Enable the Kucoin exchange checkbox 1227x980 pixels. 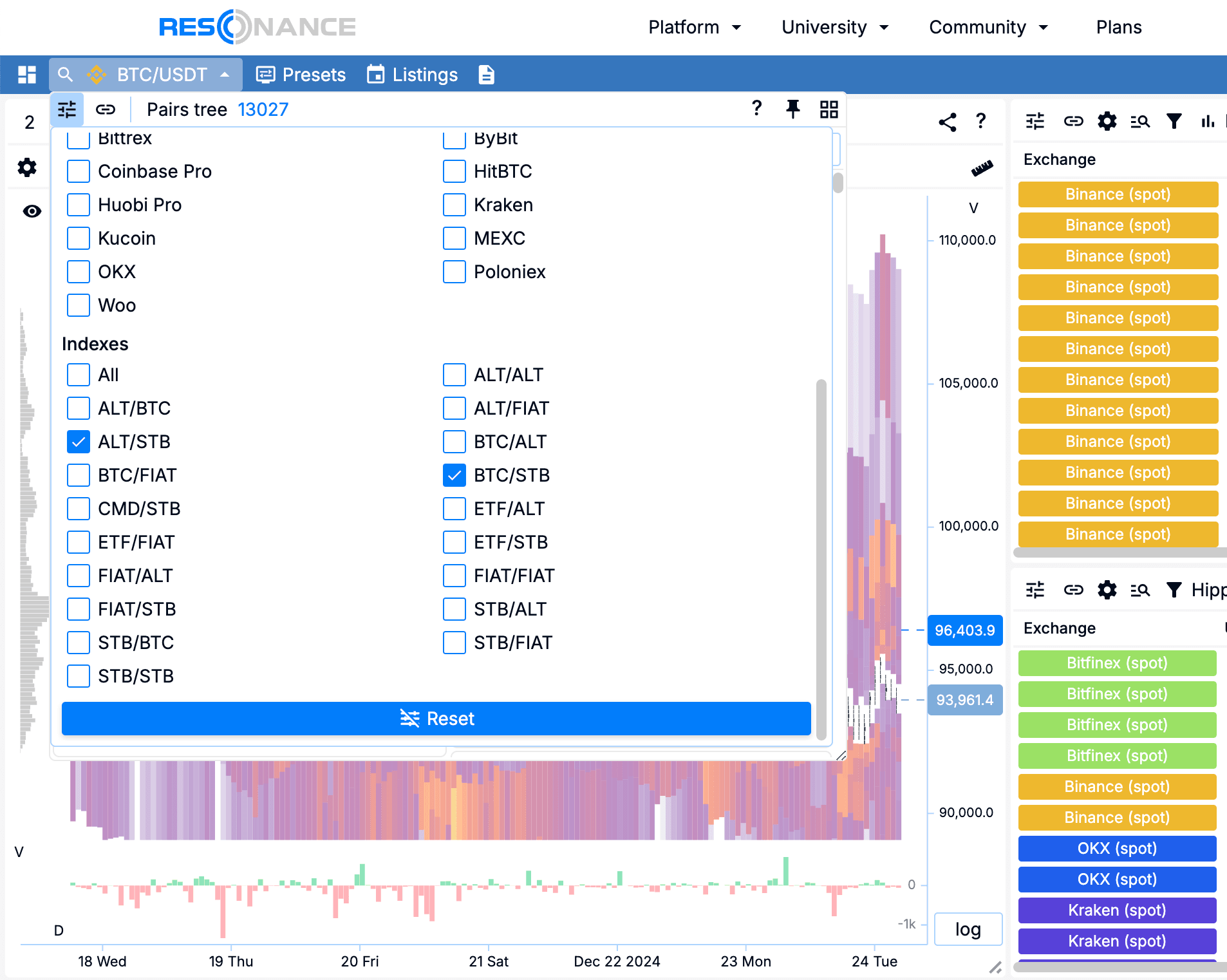pyautogui.click(x=79, y=238)
